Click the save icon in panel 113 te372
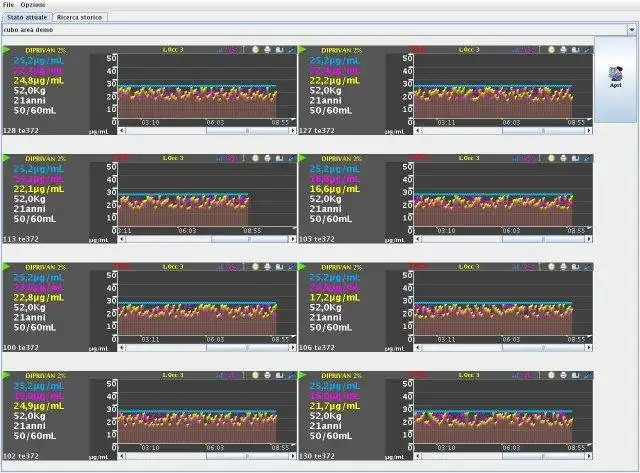640x473 pixels. [279, 158]
